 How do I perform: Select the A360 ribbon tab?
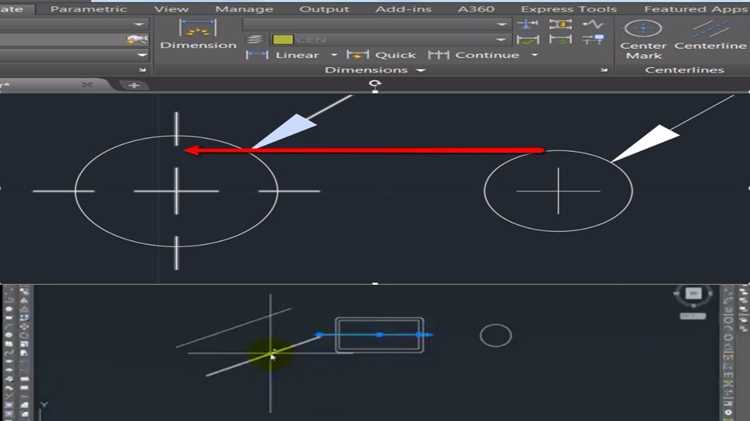tap(476, 9)
